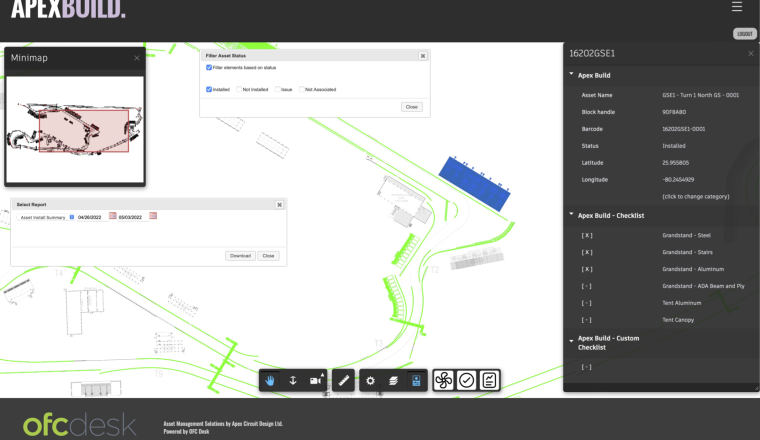Screen dimensions: 760x440
Task: Uncheck the Installed status checkbox
Action: [208, 89]
